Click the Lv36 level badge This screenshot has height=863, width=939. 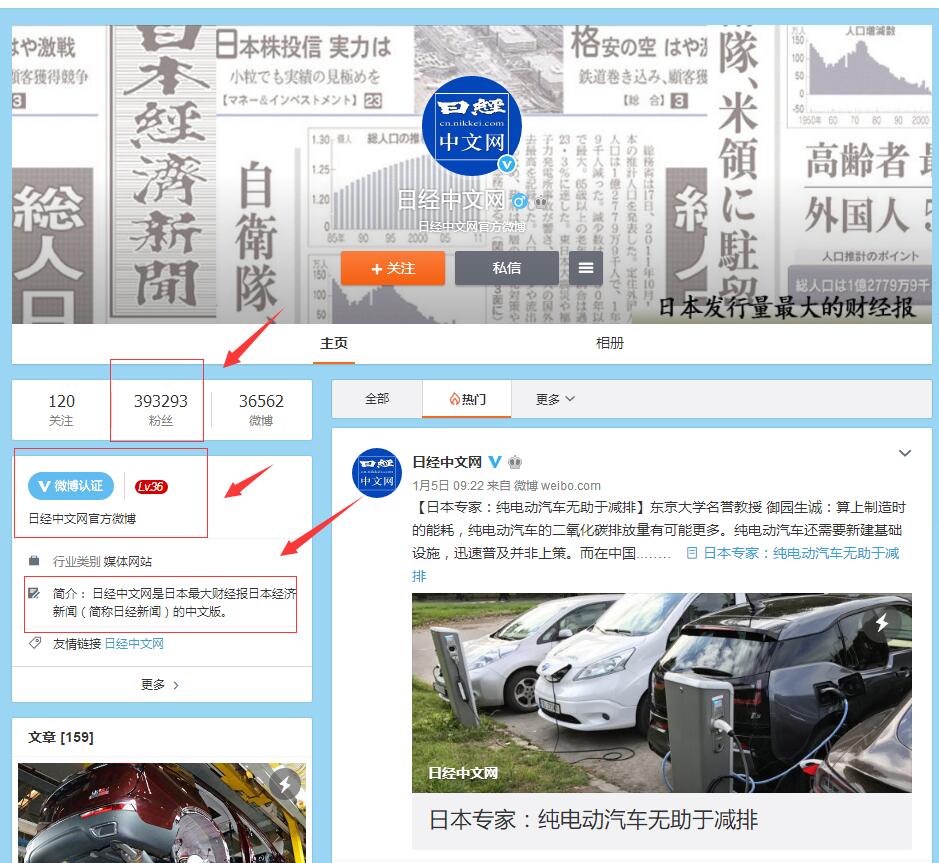[x=151, y=487]
